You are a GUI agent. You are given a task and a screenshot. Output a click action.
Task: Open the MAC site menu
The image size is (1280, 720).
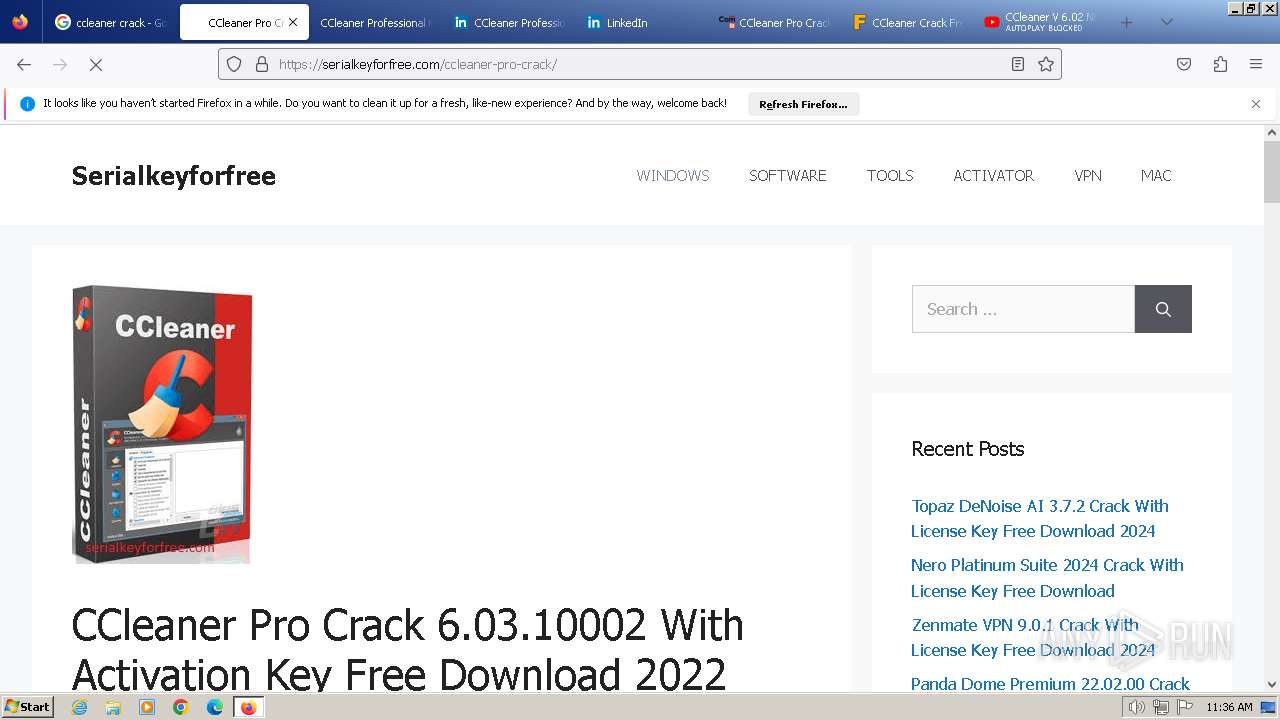[1156, 175]
